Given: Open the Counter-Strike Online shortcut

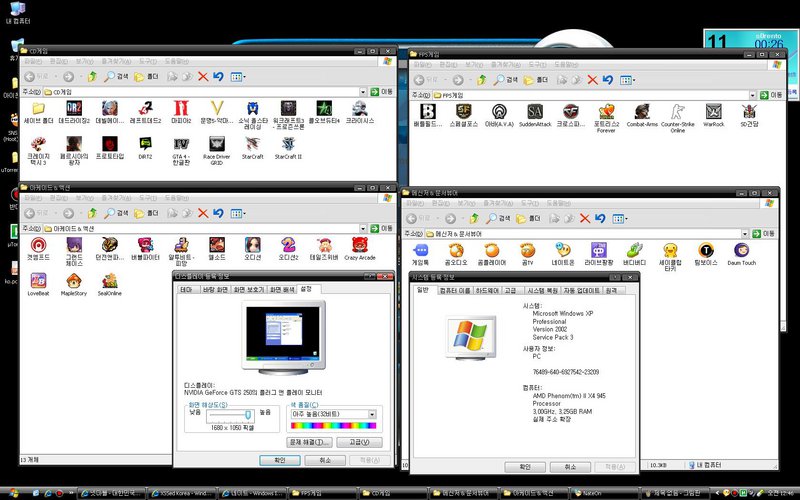Looking at the screenshot, I should tap(677, 111).
